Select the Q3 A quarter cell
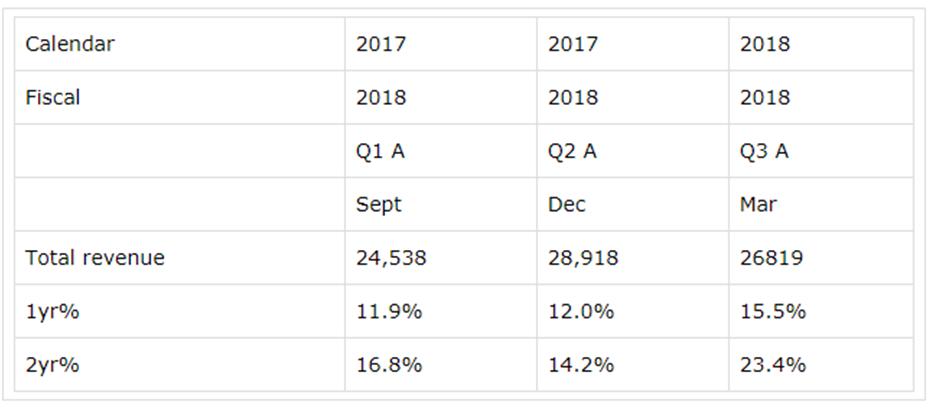Image resolution: width=930 pixels, height=408 pixels. click(x=765, y=151)
